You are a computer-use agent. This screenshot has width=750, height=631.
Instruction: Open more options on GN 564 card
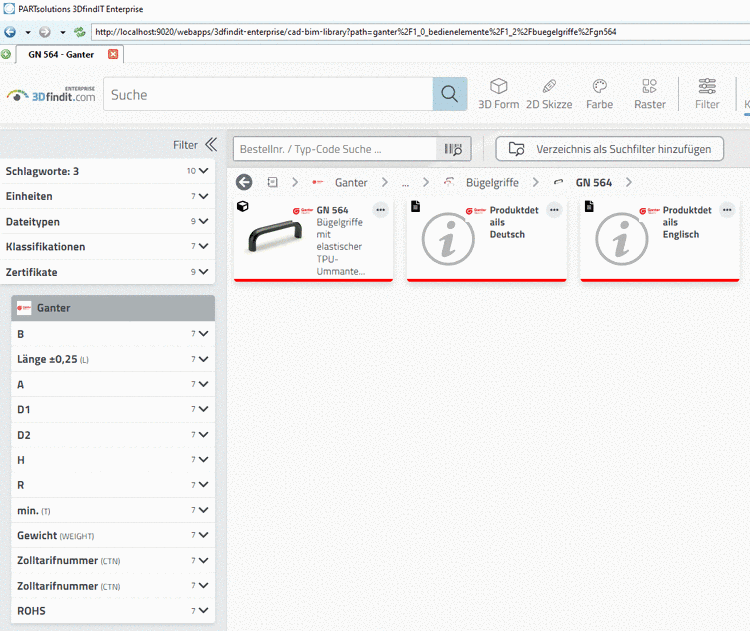(x=380, y=210)
